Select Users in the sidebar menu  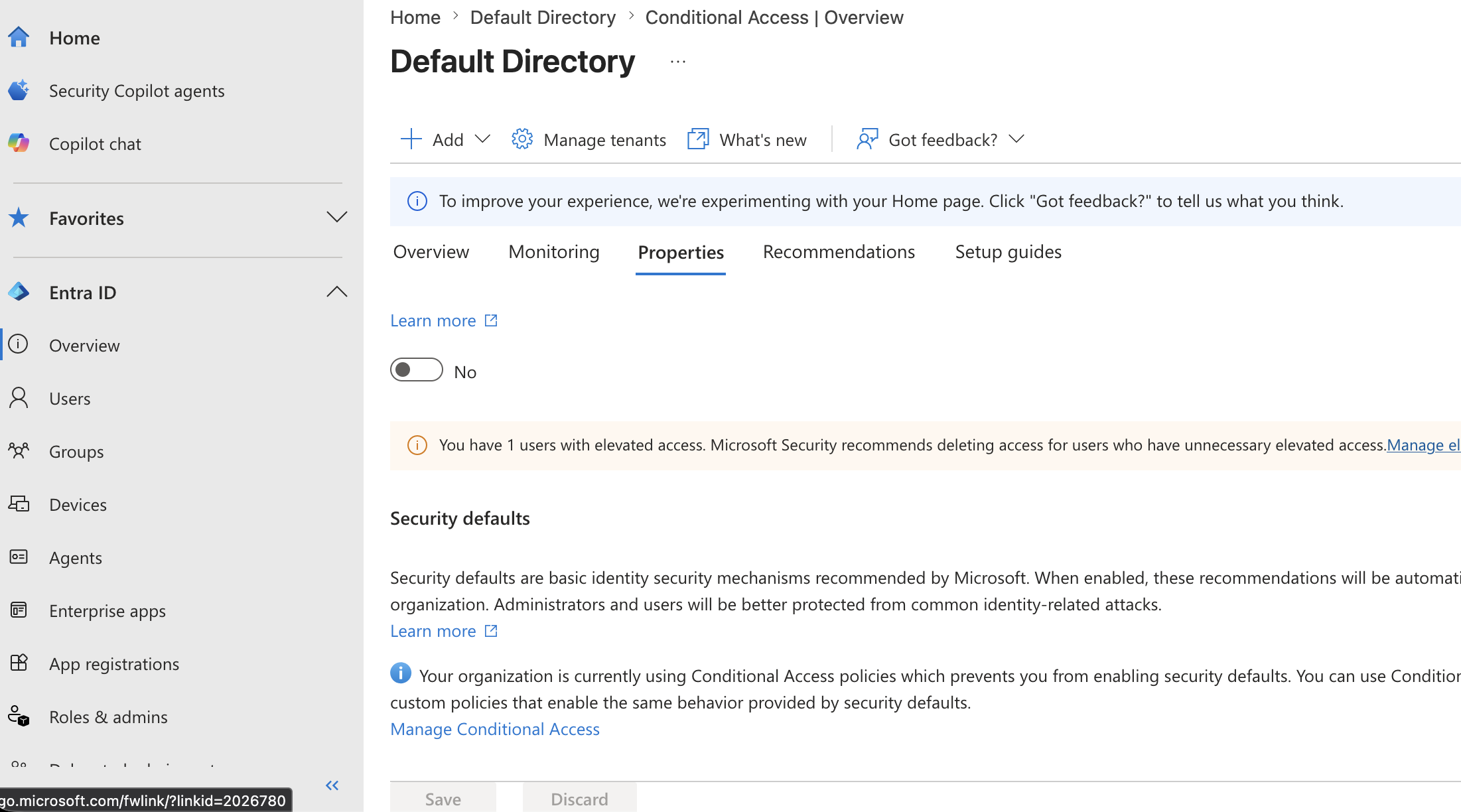pyautogui.click(x=70, y=399)
